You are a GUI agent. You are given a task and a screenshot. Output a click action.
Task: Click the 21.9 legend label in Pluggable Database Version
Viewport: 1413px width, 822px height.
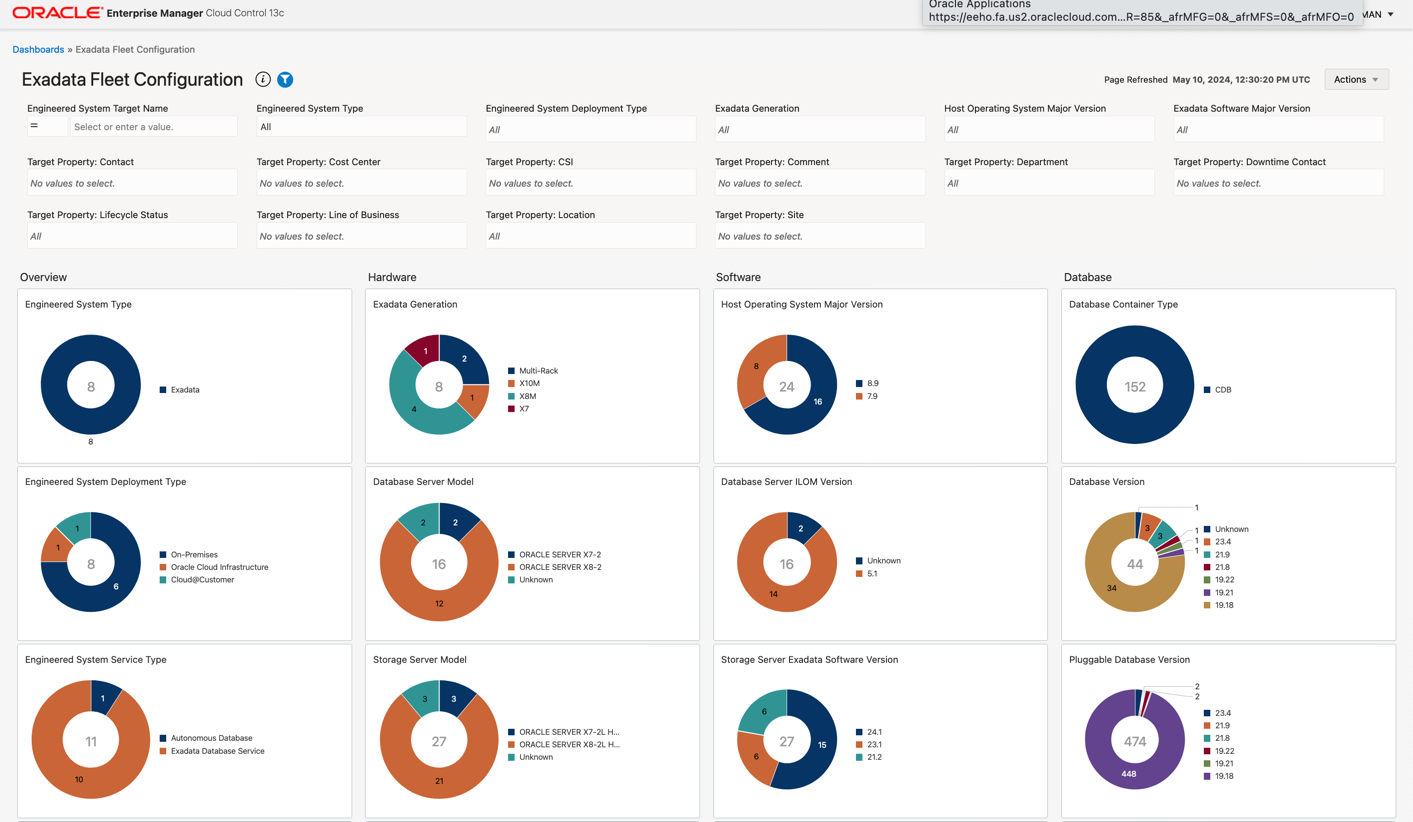pos(1223,726)
